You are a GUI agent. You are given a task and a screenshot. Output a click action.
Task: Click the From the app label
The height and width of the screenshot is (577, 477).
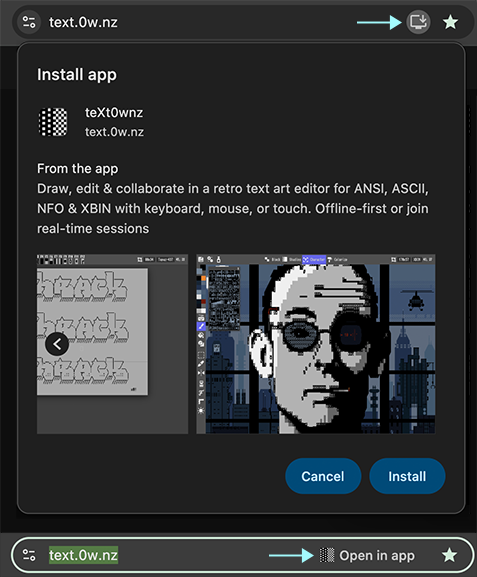[x=78, y=169]
